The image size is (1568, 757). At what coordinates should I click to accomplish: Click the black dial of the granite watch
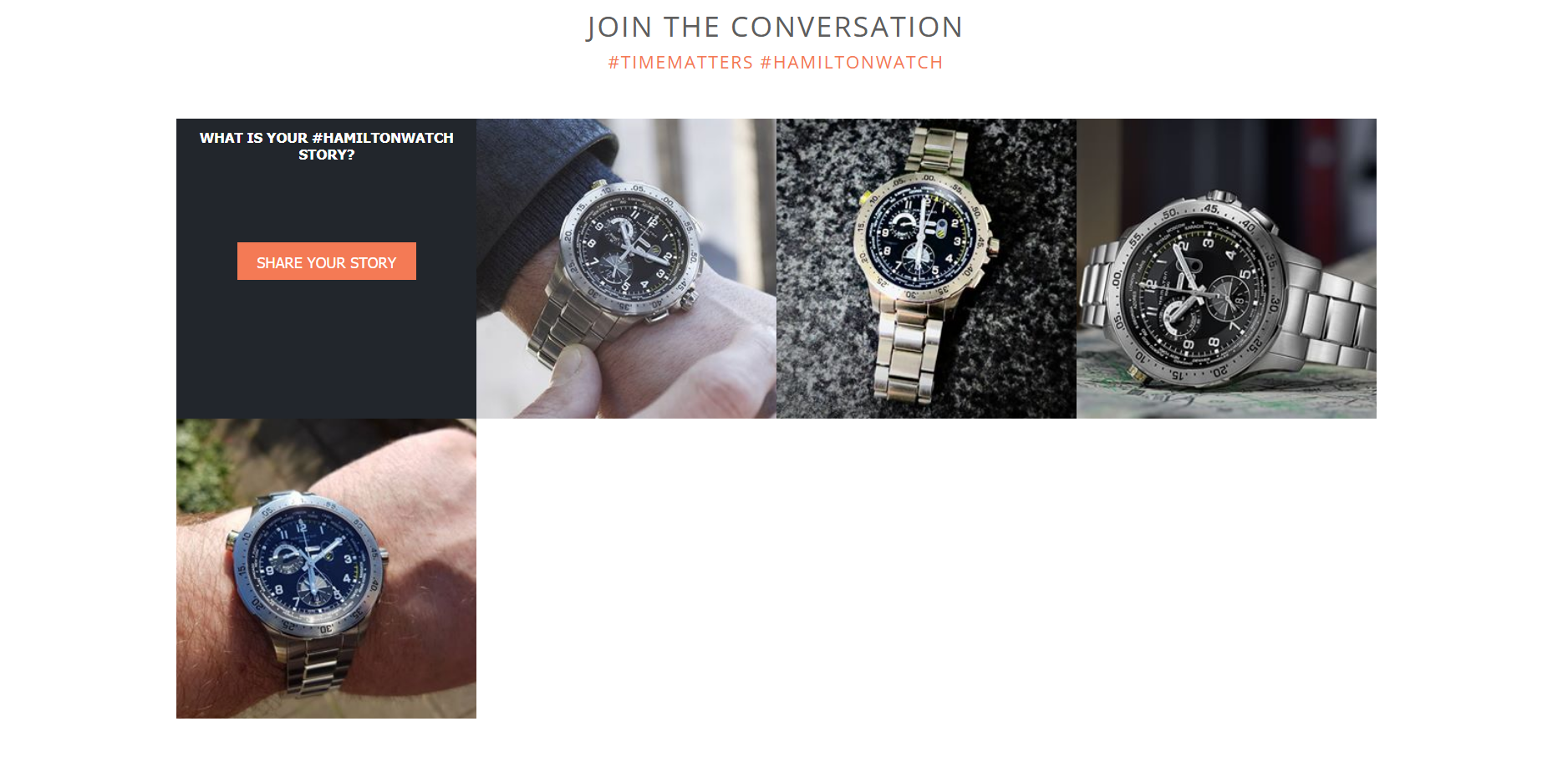click(x=919, y=236)
